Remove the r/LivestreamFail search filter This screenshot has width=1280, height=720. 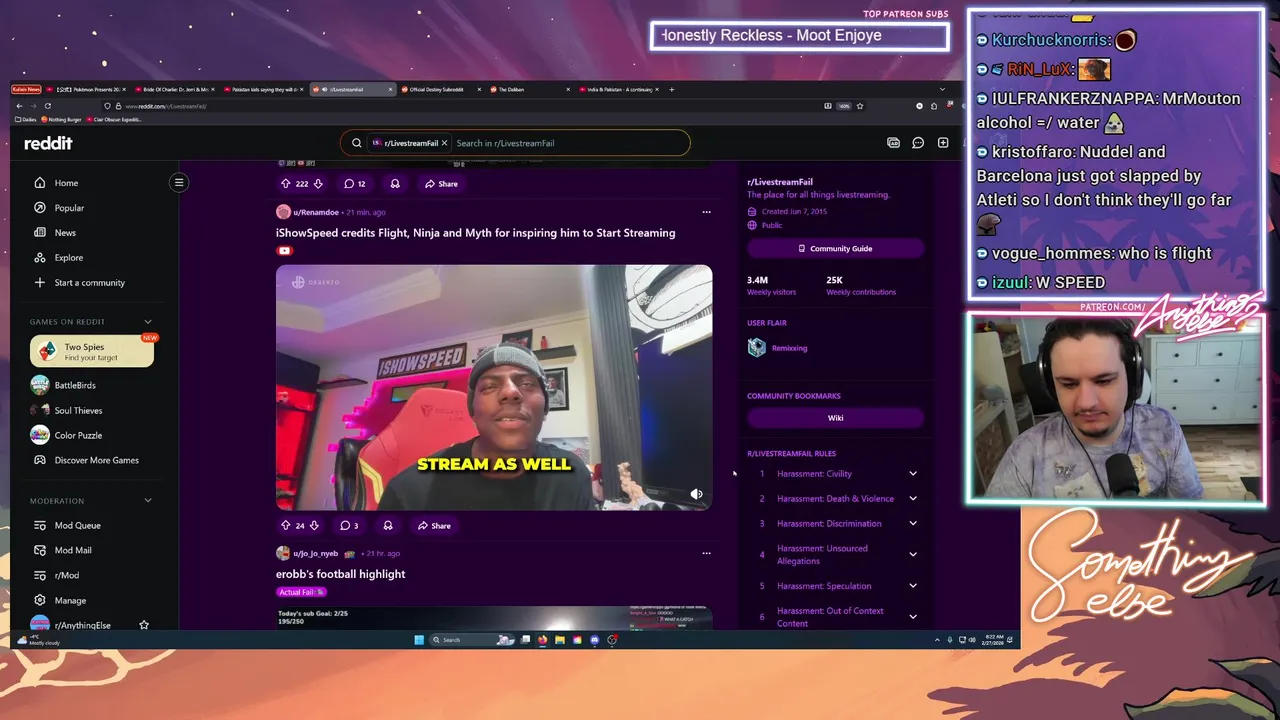(444, 143)
